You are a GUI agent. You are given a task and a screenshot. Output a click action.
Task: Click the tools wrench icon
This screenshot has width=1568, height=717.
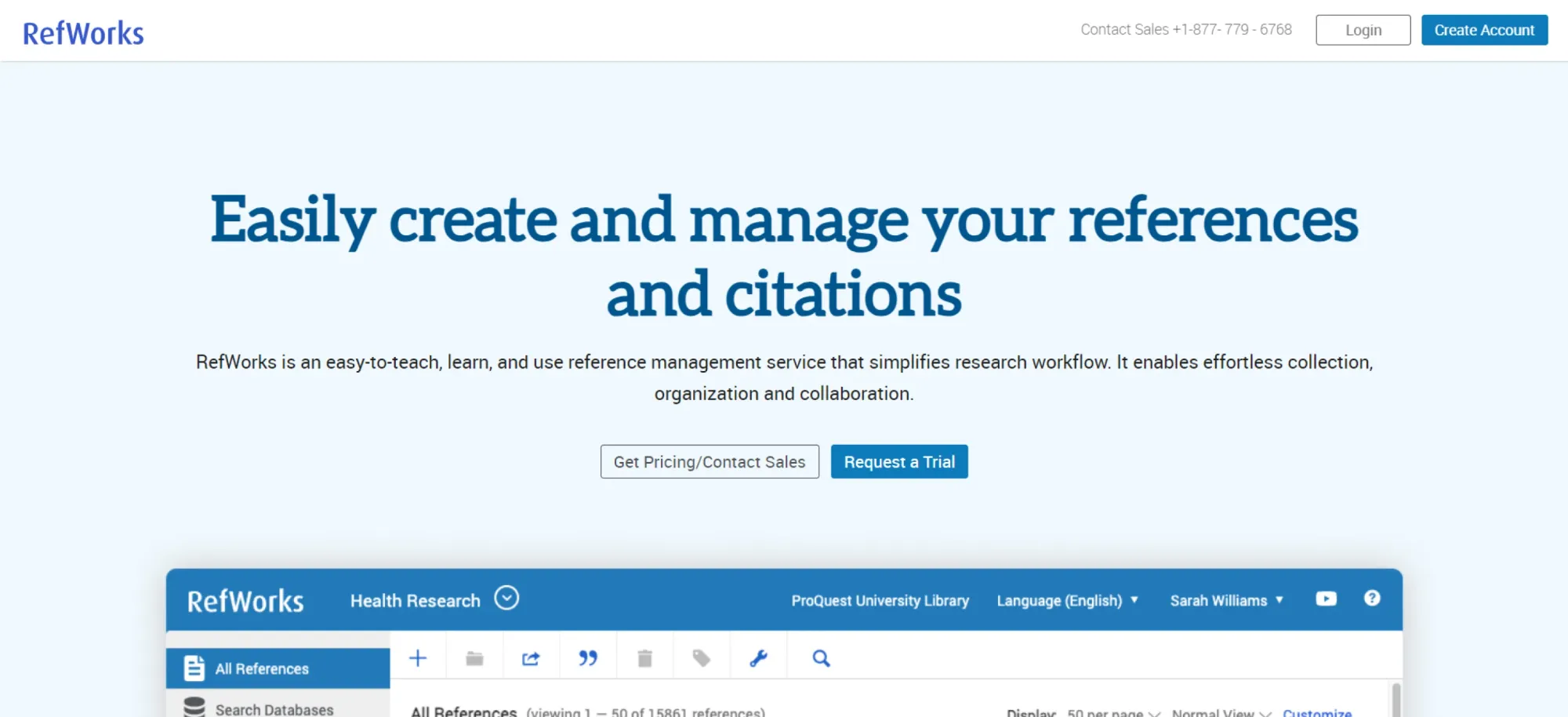click(x=758, y=658)
